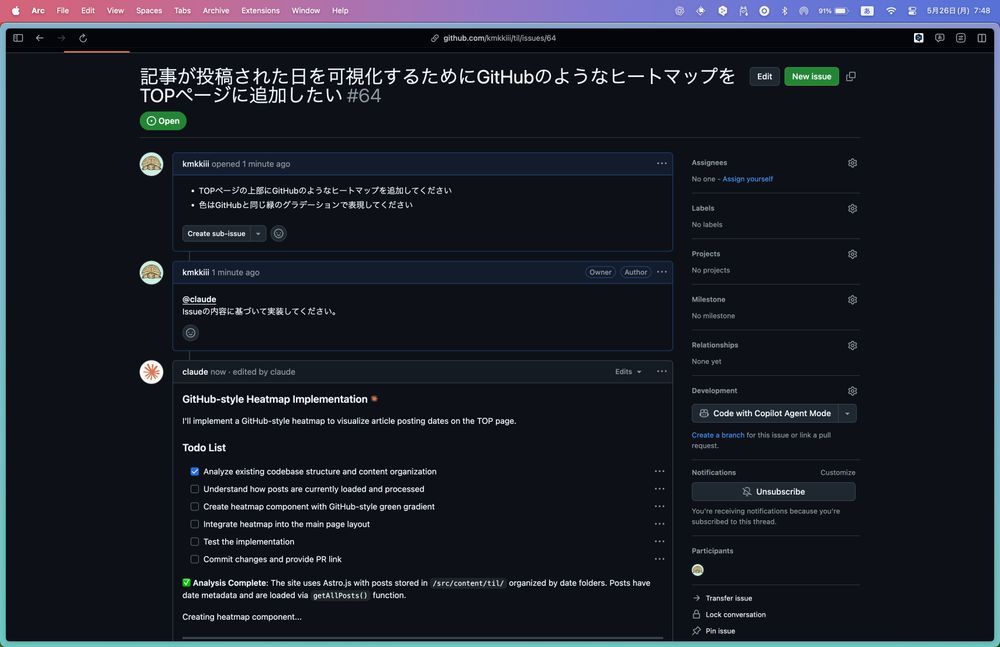Toggle the Arc sidebar icon
This screenshot has width=1000, height=647.
tap(18, 38)
